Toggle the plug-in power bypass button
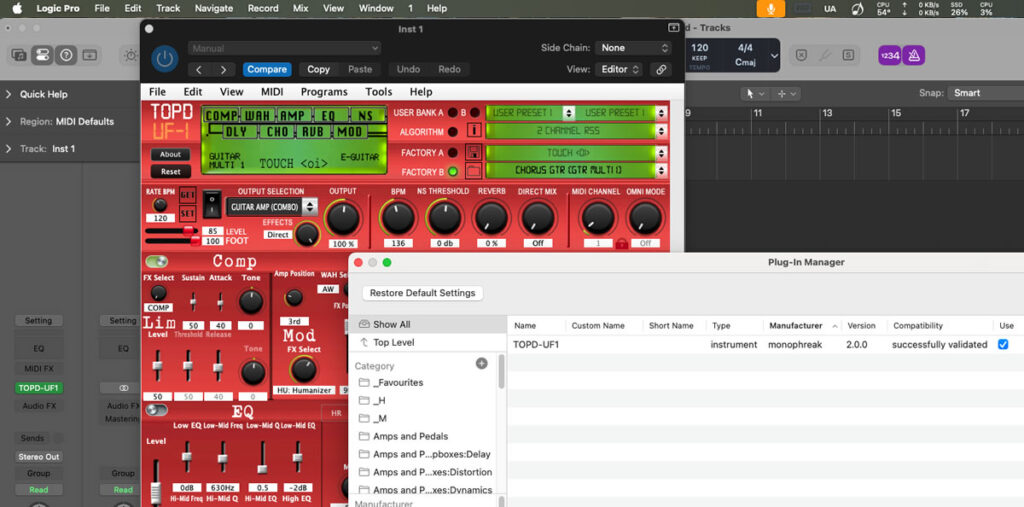The height and width of the screenshot is (507, 1024). point(165,59)
